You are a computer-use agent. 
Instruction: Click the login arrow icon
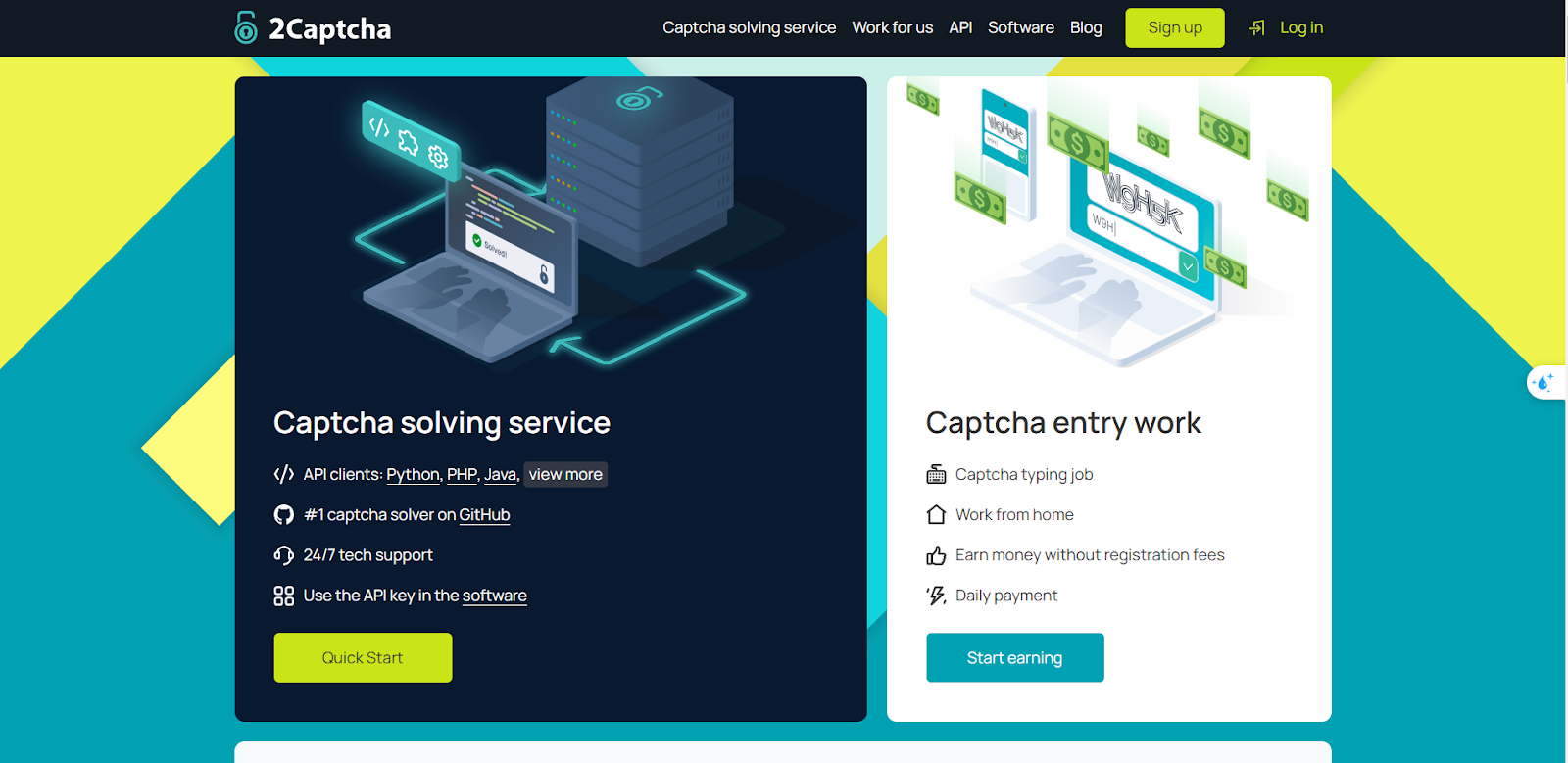tap(1256, 27)
